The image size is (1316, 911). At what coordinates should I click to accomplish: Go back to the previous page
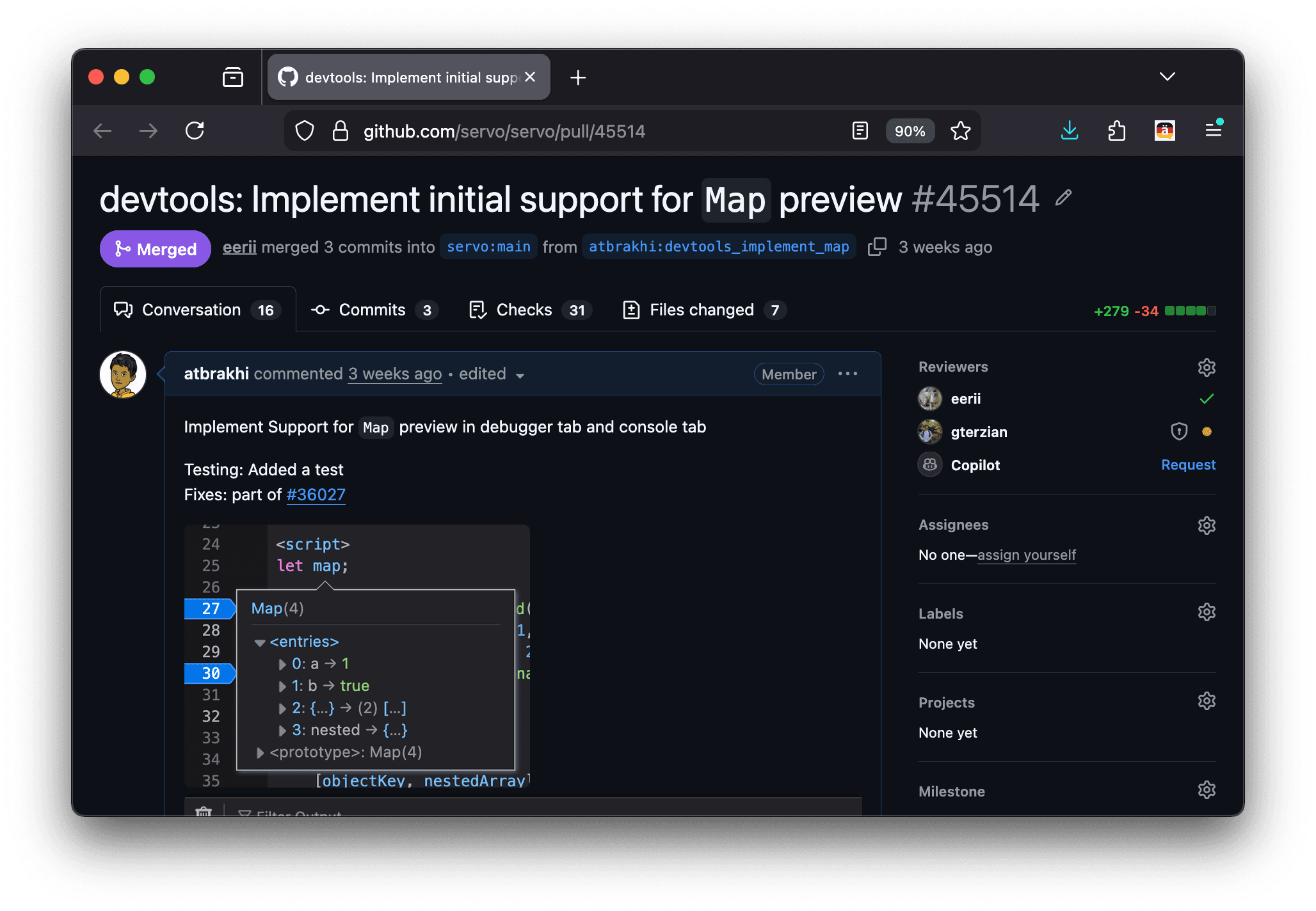102,131
